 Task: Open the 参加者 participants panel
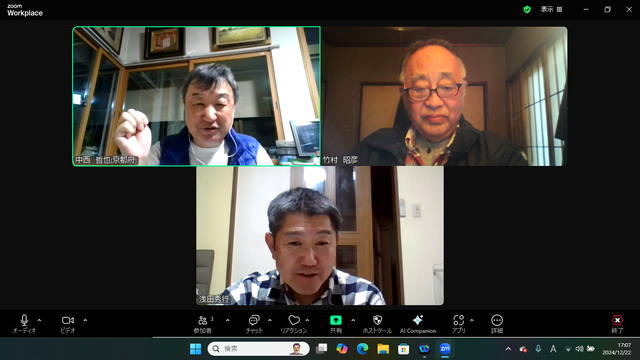click(x=203, y=324)
